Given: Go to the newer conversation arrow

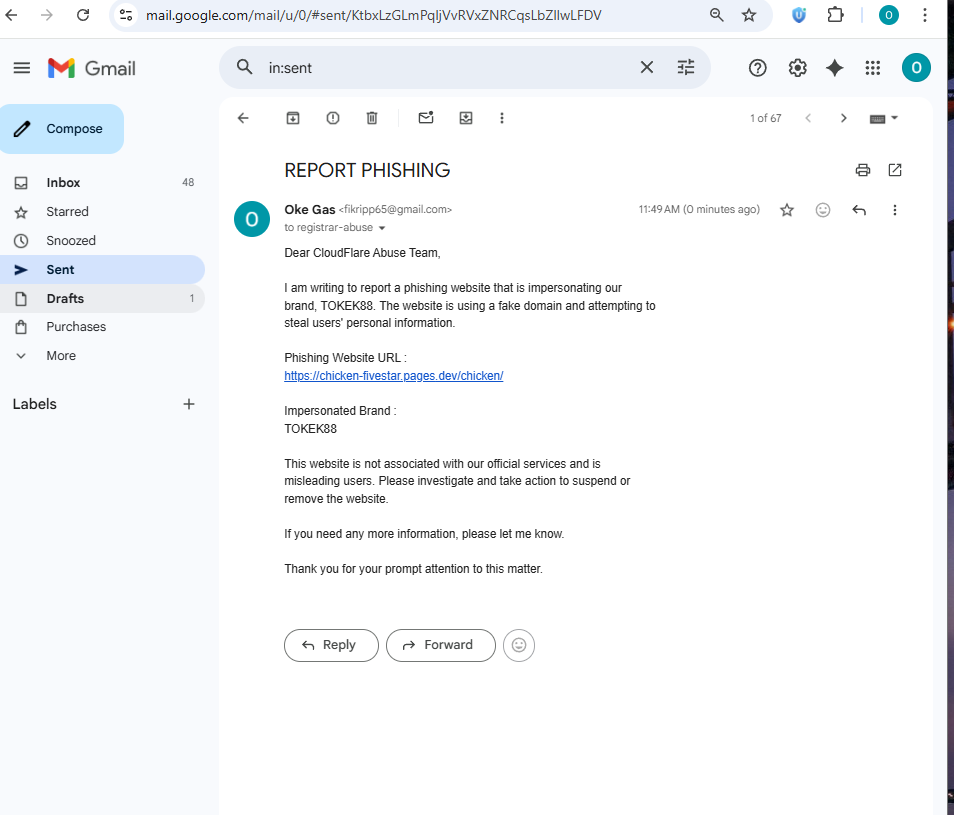Looking at the screenshot, I should tap(808, 118).
